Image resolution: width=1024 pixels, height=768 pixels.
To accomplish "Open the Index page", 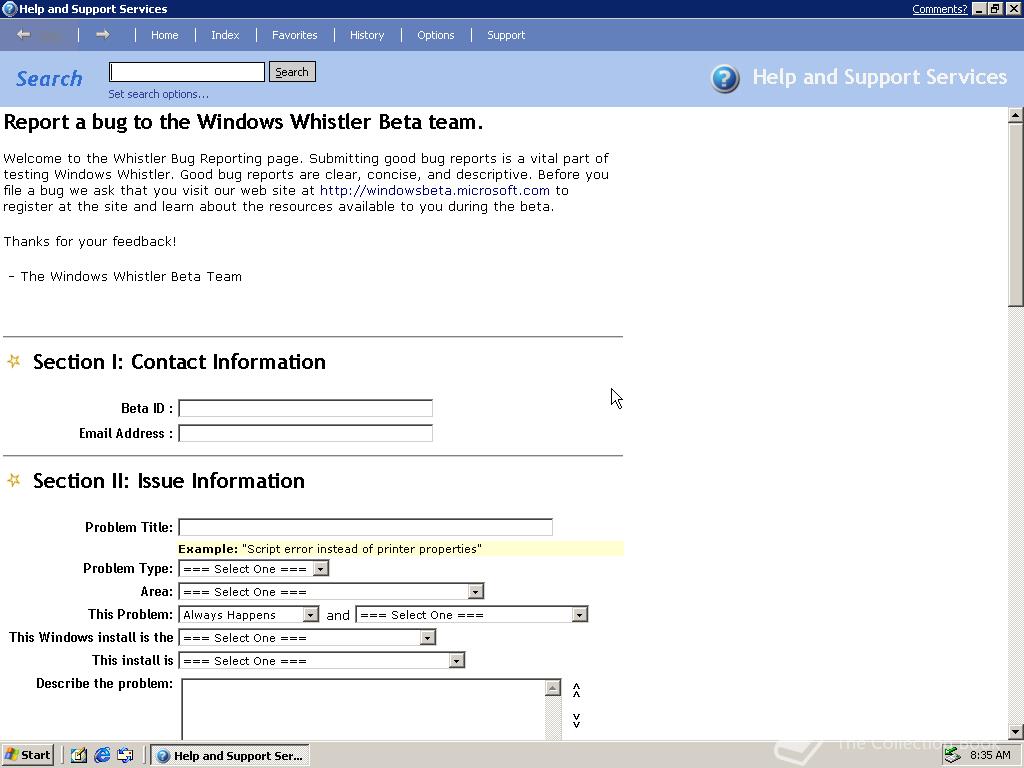I will tap(225, 35).
